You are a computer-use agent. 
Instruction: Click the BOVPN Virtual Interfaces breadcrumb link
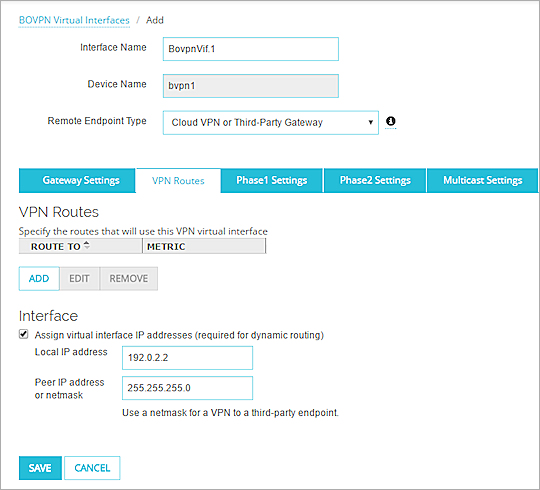click(74, 20)
